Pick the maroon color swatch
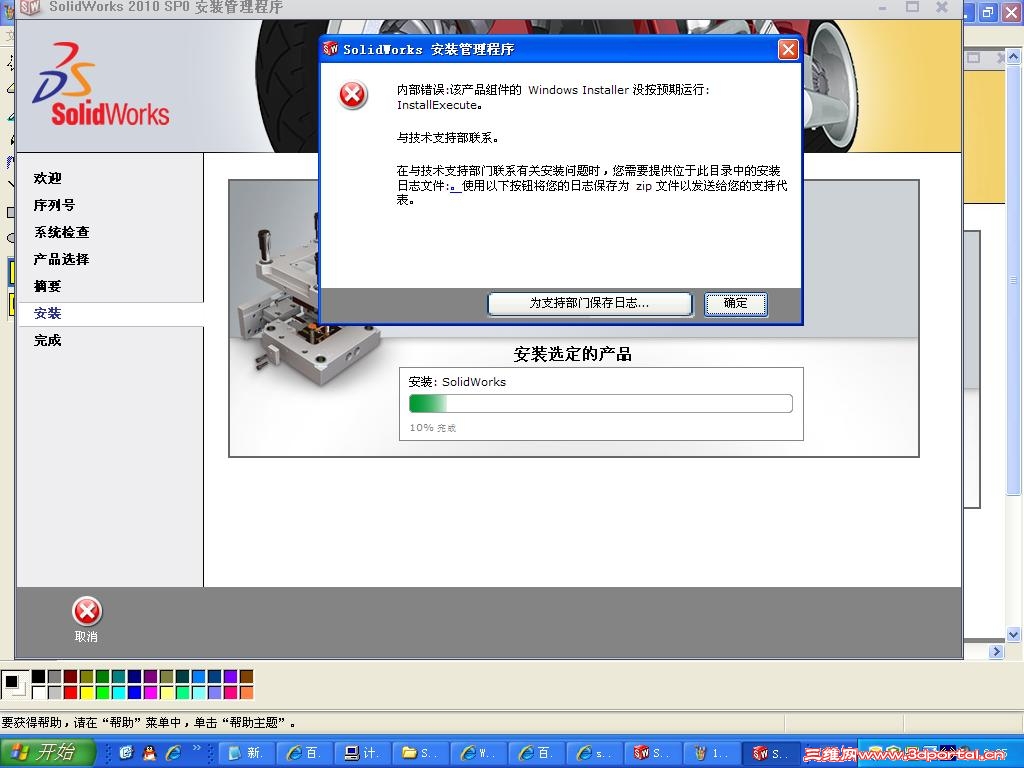The image size is (1024, 768). (71, 677)
